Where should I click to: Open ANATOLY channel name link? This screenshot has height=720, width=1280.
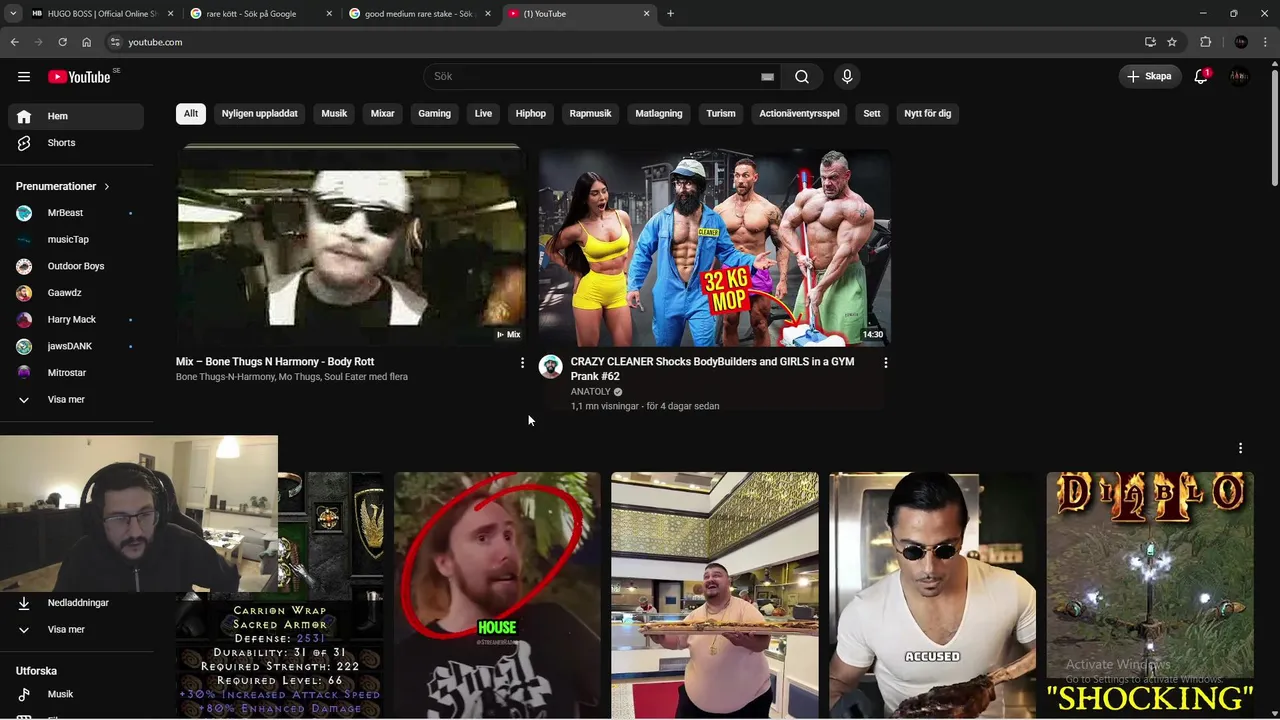pyautogui.click(x=590, y=392)
